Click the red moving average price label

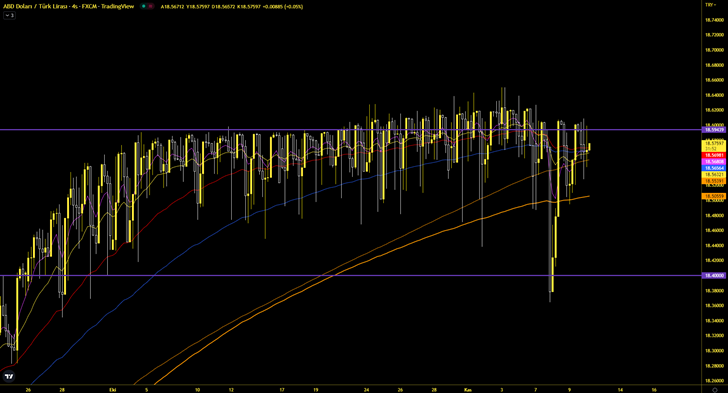(x=714, y=155)
